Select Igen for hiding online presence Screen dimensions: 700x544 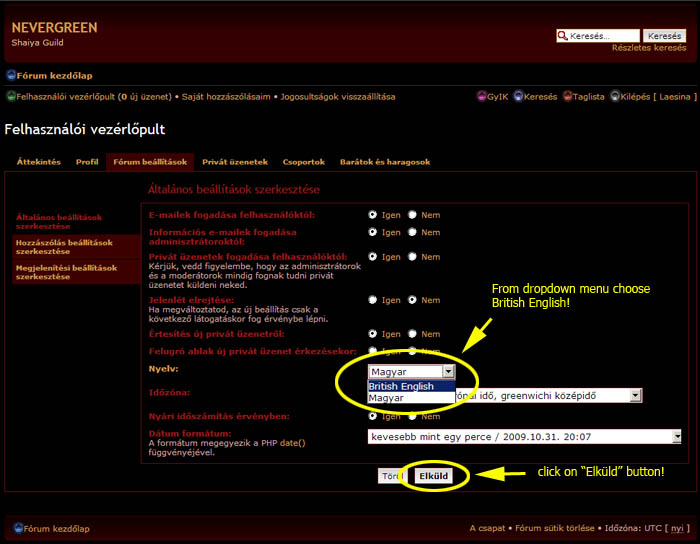(x=373, y=300)
